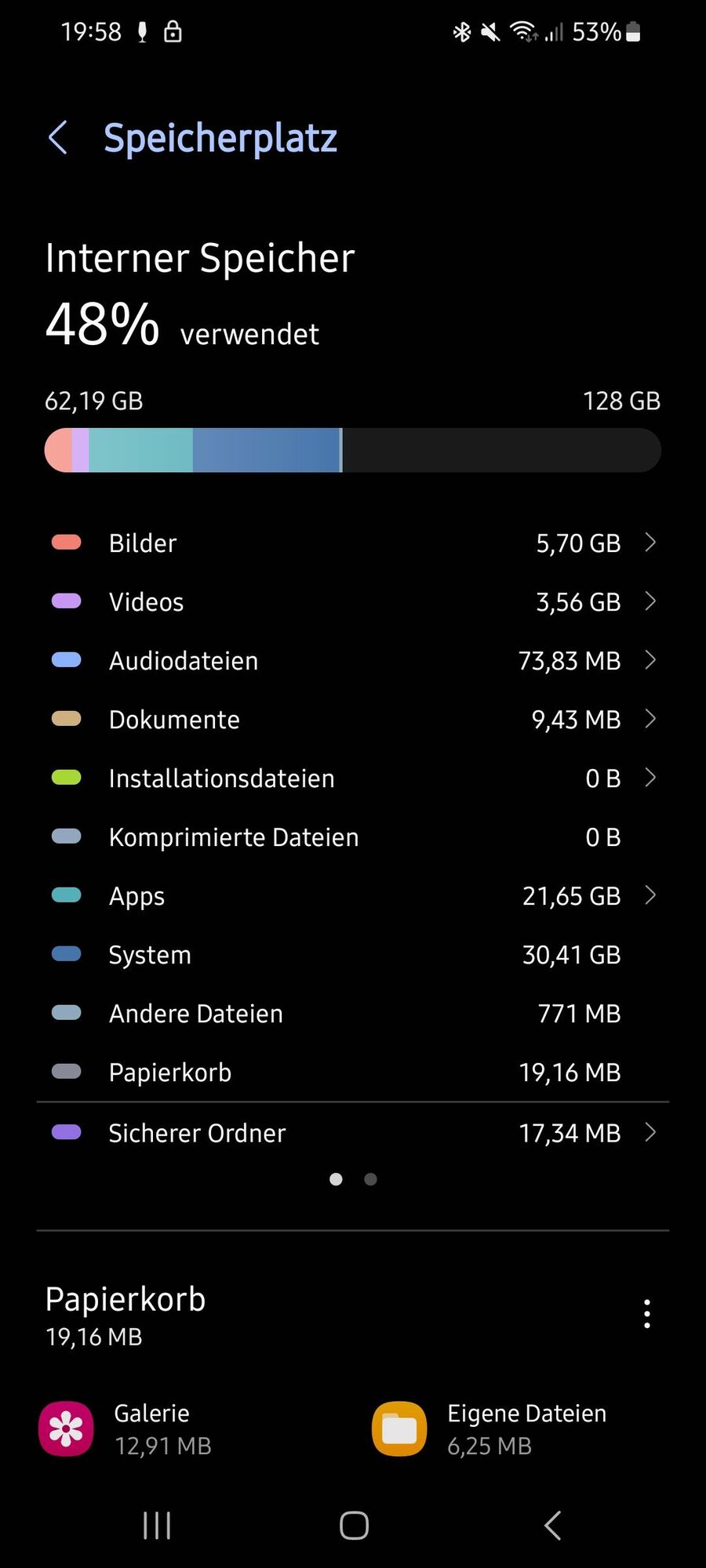The image size is (706, 1568).
Task: Open the Sicherer Ordner entry
Action: coord(353,1133)
